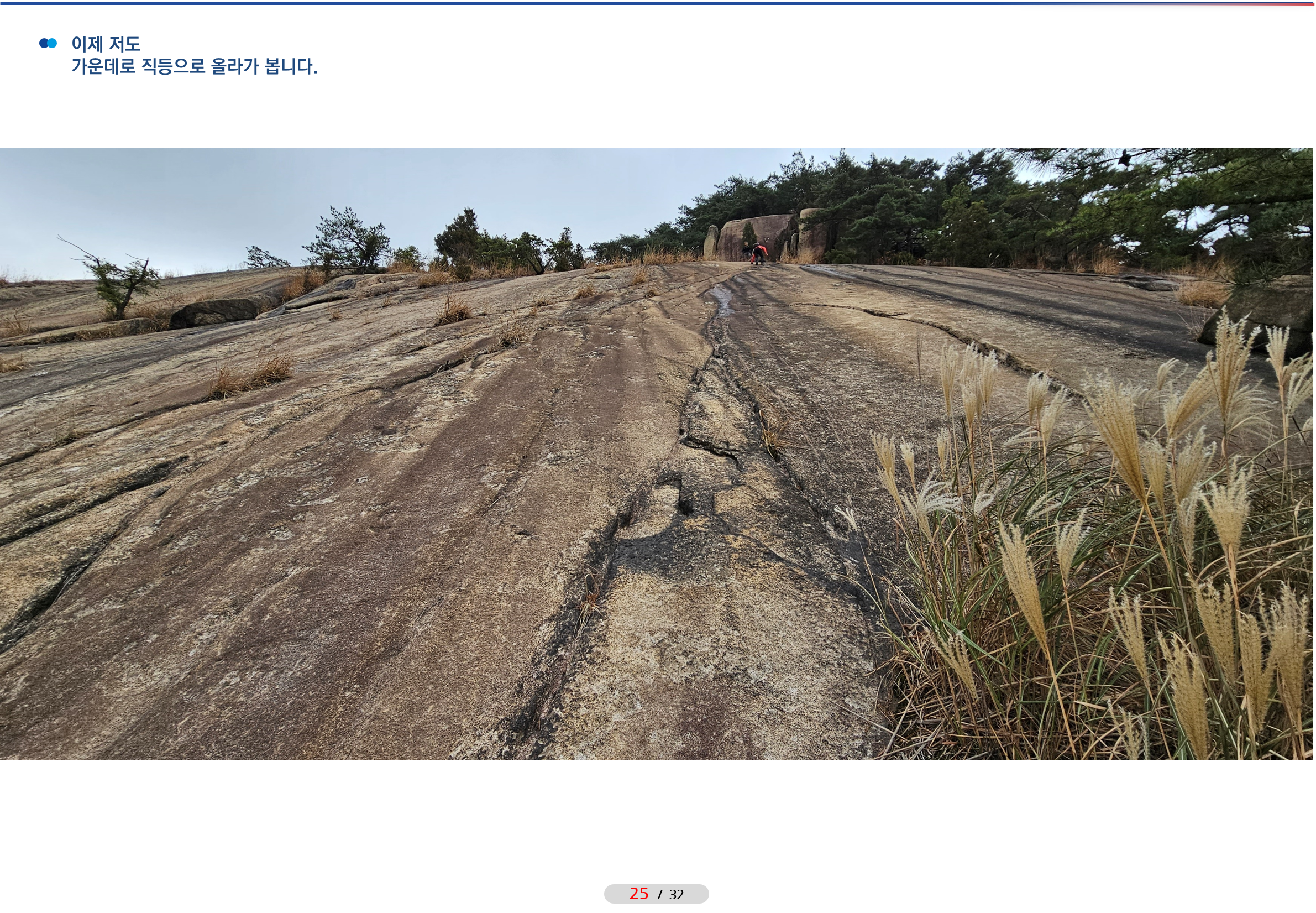
Task: Click the climber in the red jacket
Action: click(759, 252)
